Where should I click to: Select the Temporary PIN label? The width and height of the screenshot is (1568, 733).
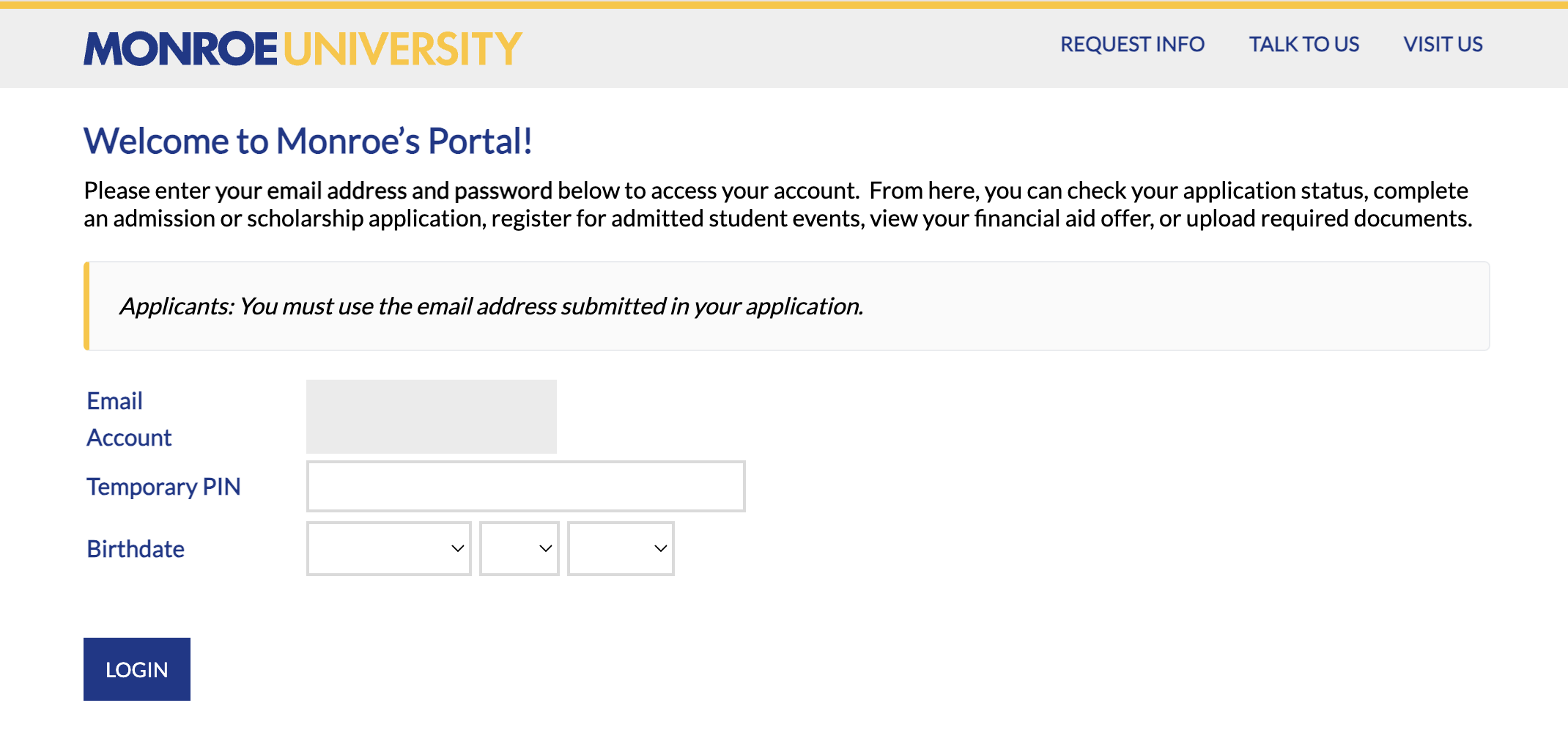[163, 487]
